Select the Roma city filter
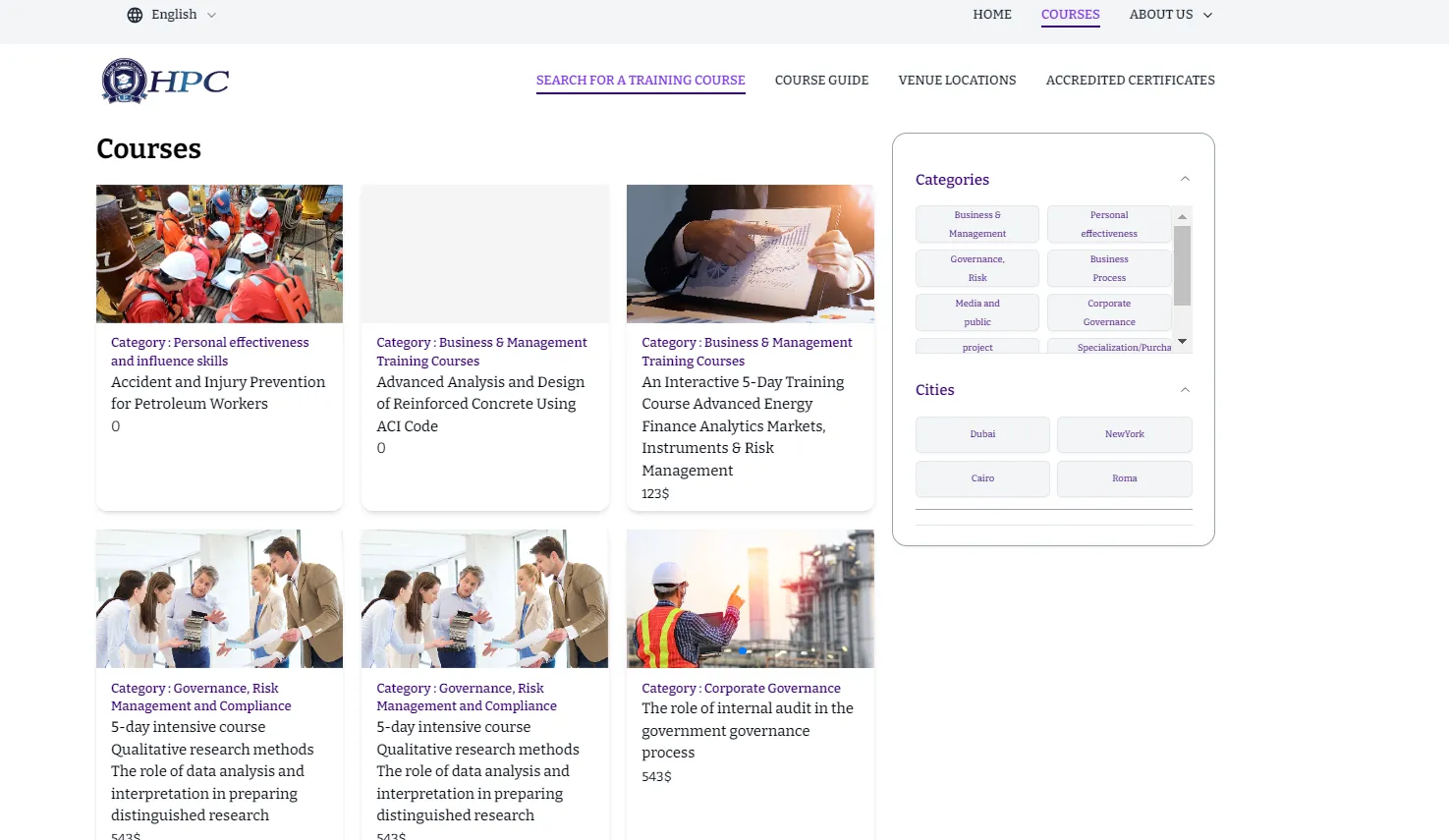This screenshot has height=840, width=1449. (x=1125, y=478)
